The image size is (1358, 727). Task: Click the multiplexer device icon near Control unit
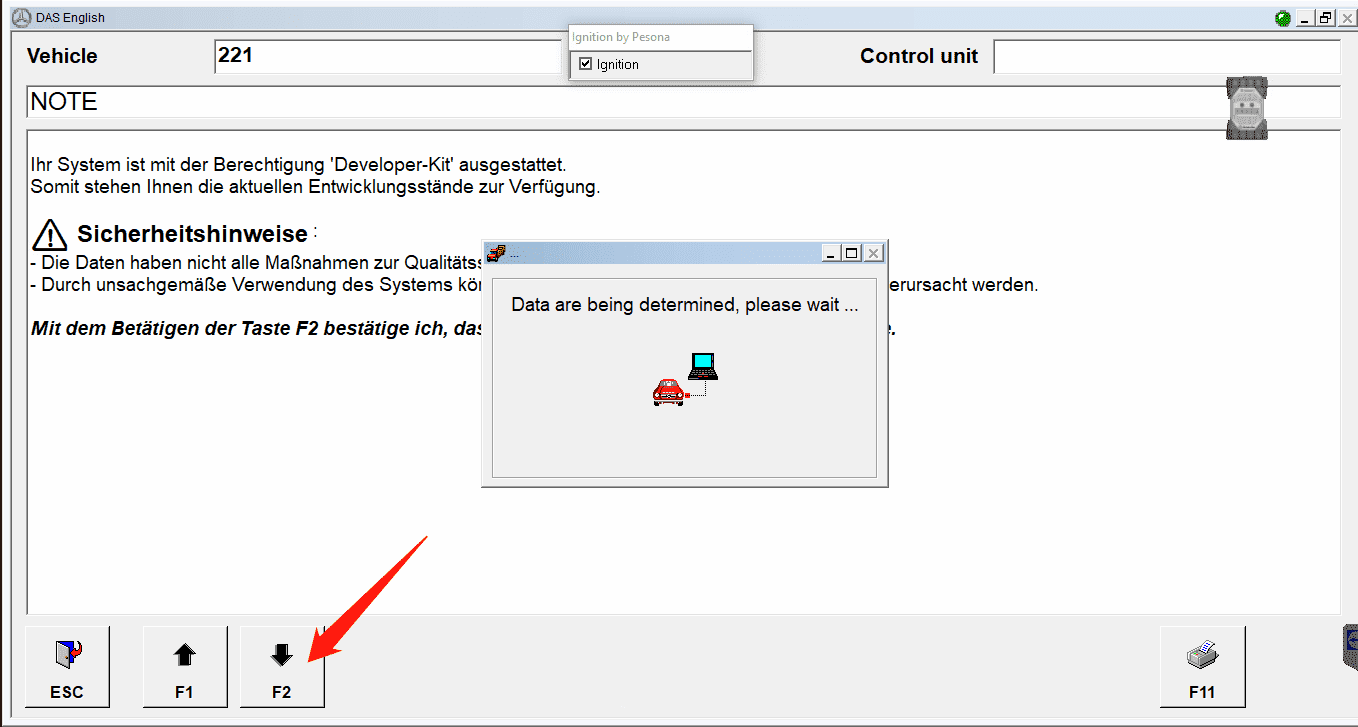click(x=1246, y=107)
